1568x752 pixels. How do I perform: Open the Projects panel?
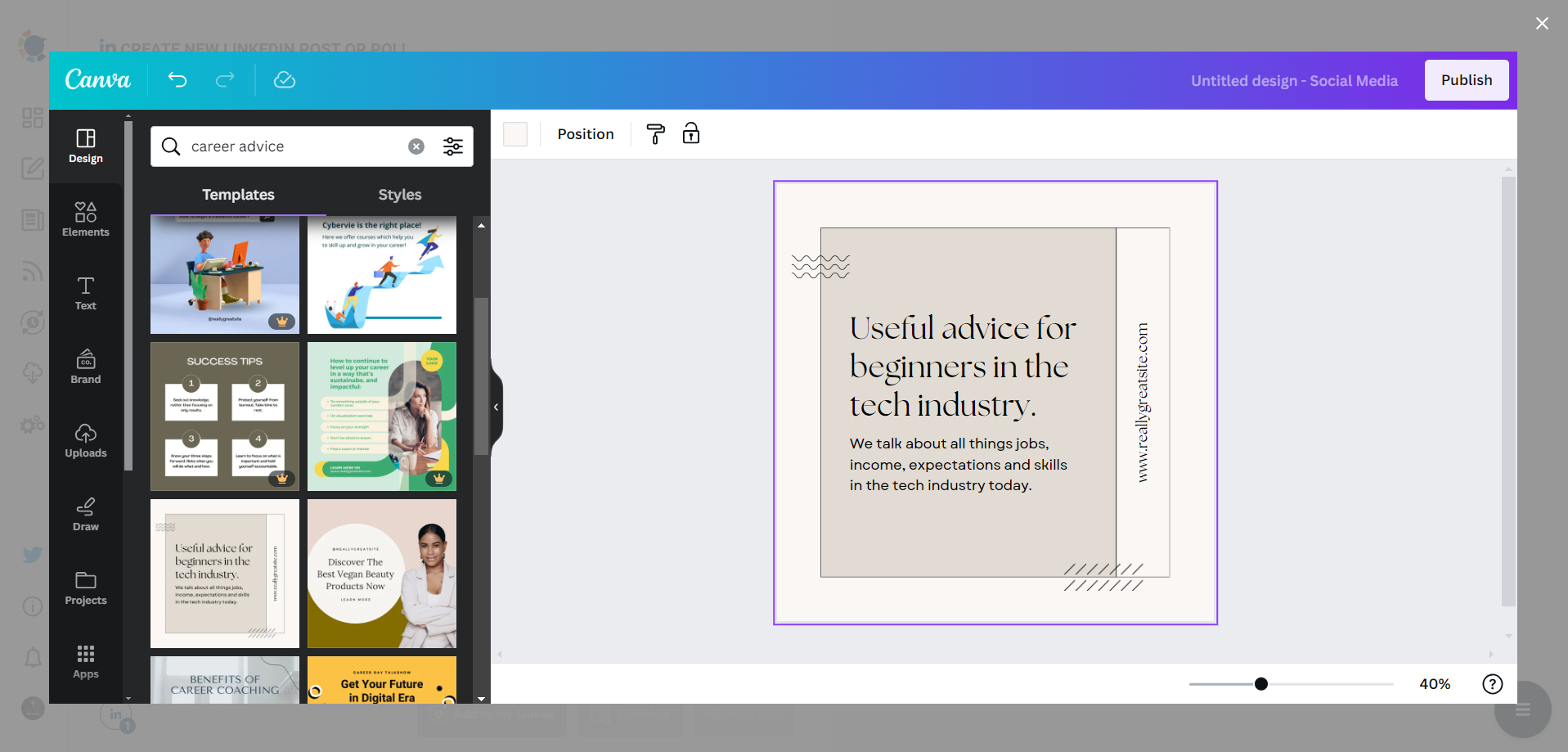tap(85, 588)
